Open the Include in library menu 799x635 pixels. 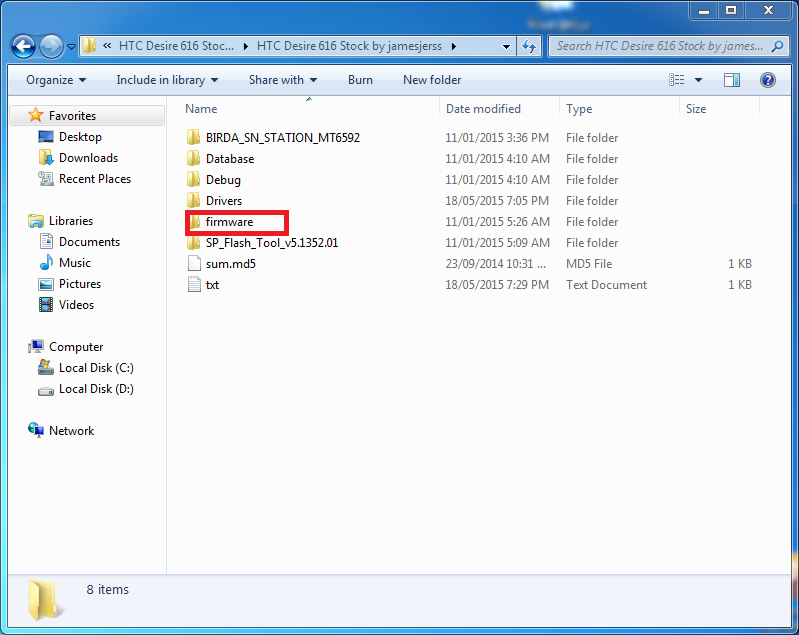pyautogui.click(x=167, y=80)
